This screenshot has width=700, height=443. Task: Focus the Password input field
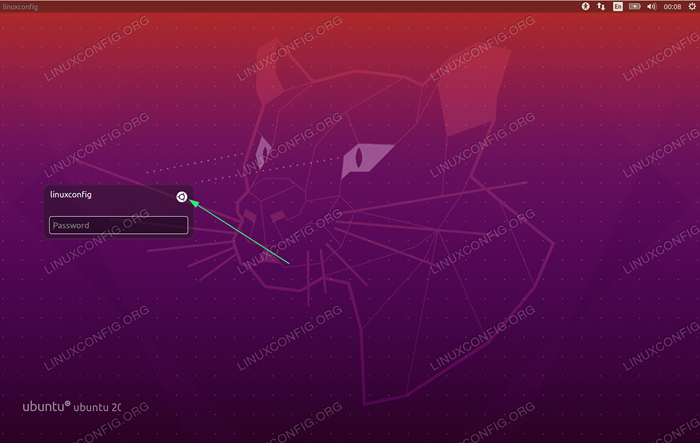pyautogui.click(x=118, y=225)
